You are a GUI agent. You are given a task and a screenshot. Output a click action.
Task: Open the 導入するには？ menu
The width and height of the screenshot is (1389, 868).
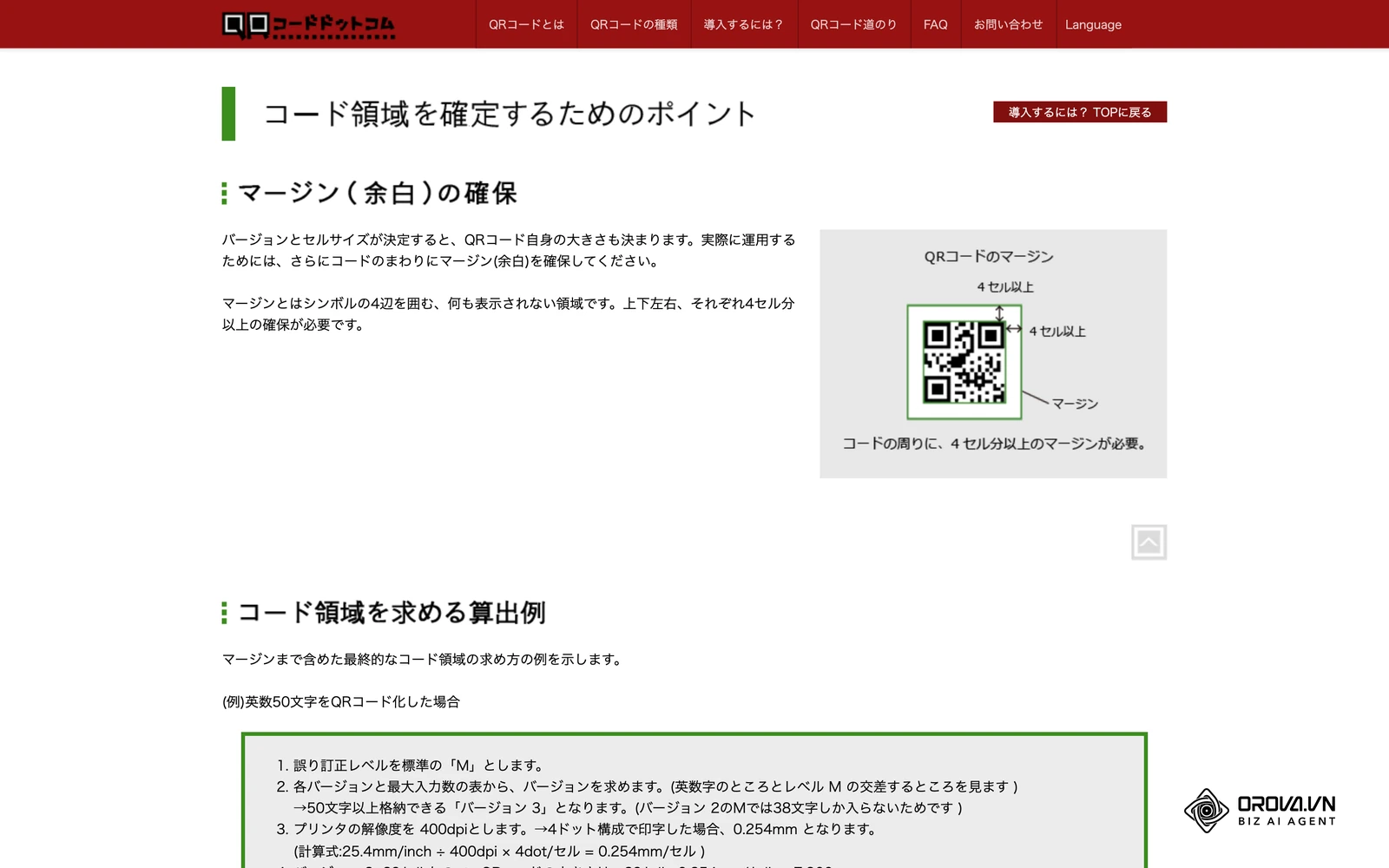pyautogui.click(x=744, y=24)
